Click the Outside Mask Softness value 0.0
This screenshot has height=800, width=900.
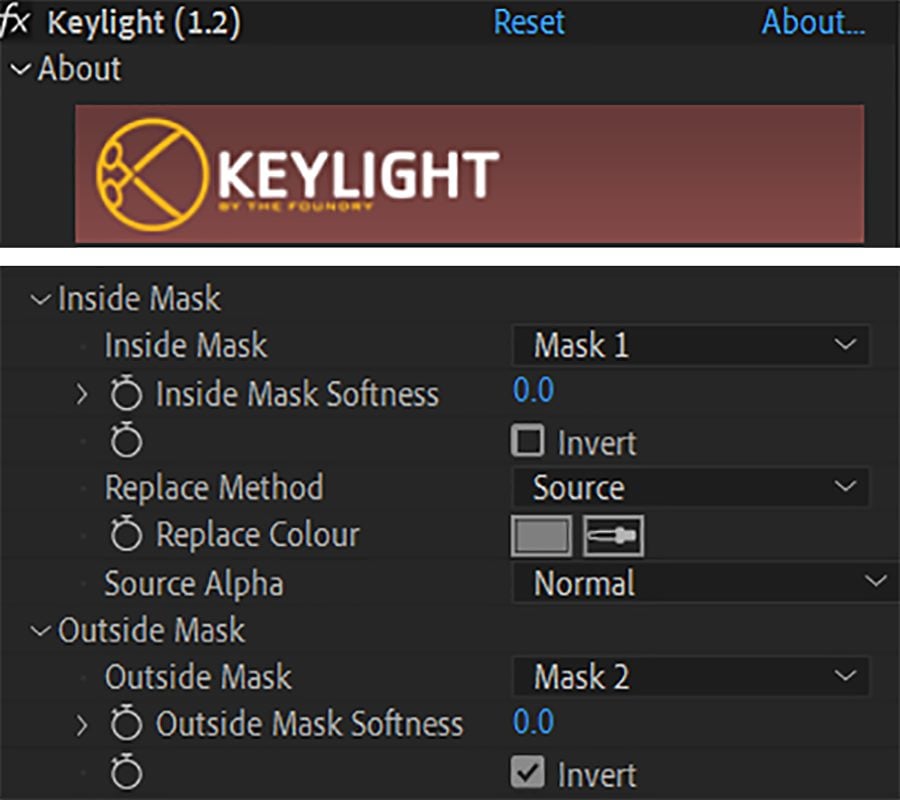[533, 721]
